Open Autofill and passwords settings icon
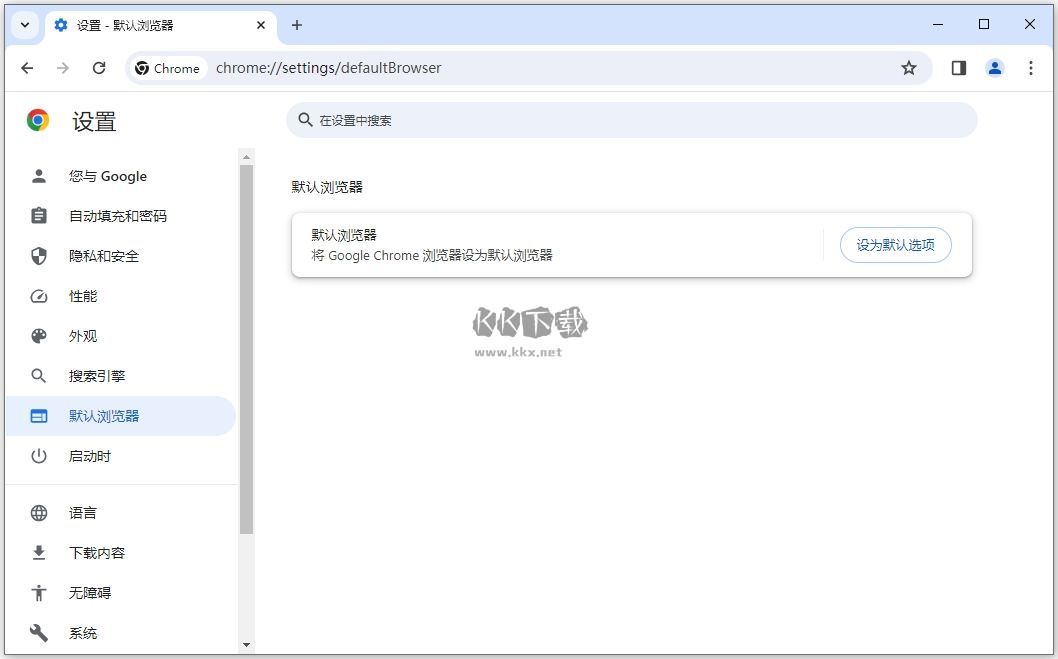1058x659 pixels. point(38,215)
